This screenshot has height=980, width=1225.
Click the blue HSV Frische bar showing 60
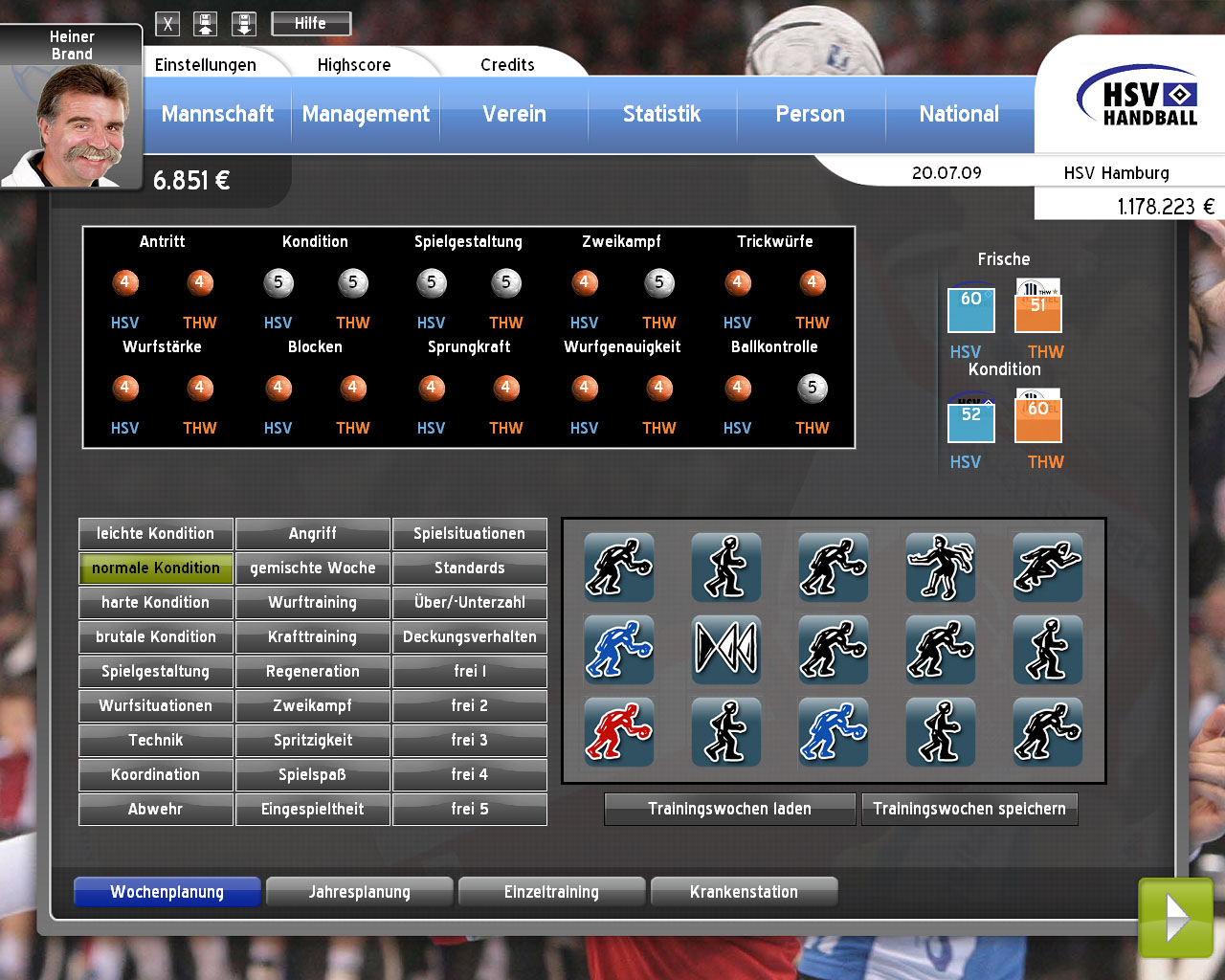(970, 309)
